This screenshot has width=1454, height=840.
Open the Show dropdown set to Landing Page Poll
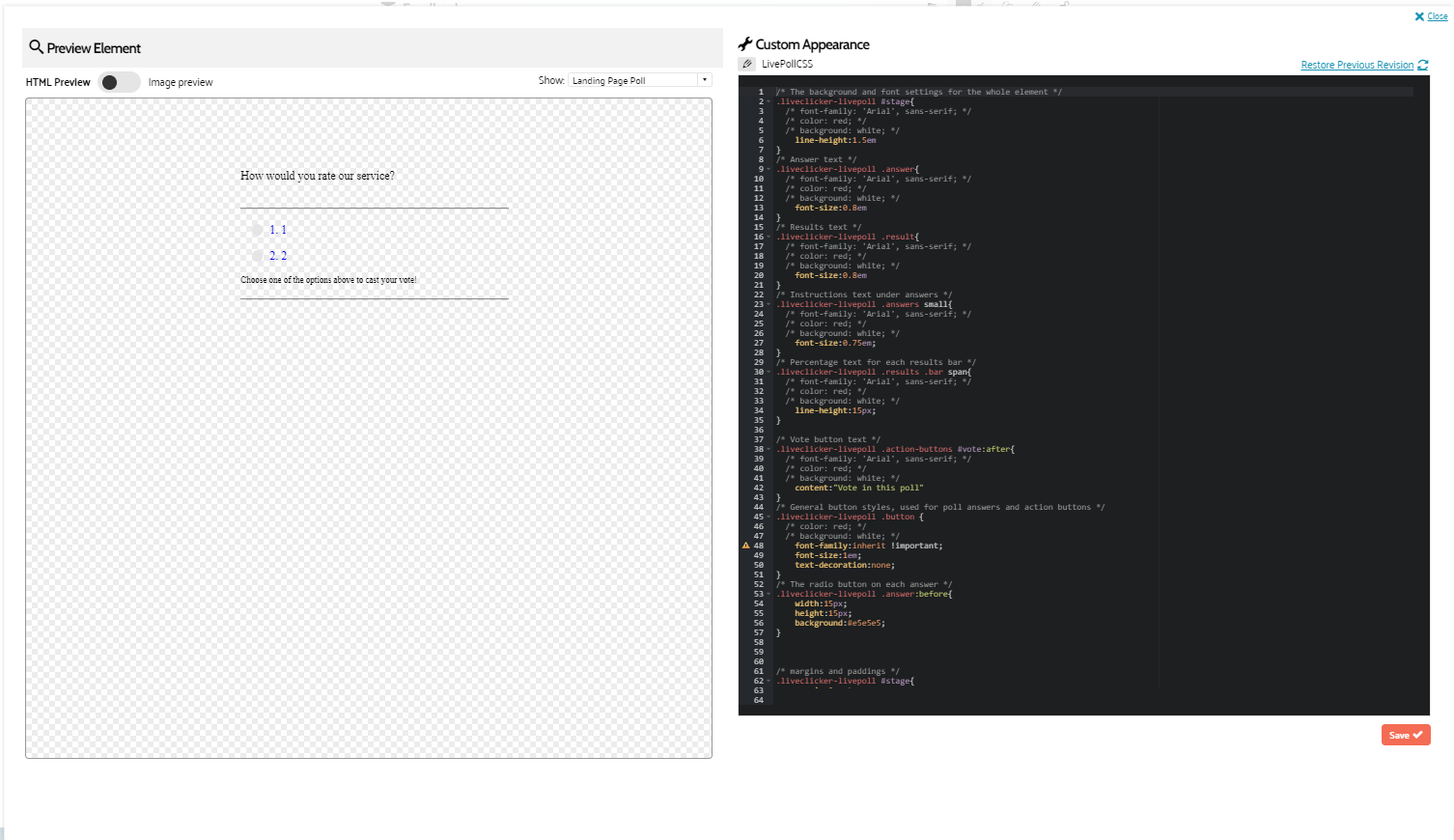coord(639,80)
